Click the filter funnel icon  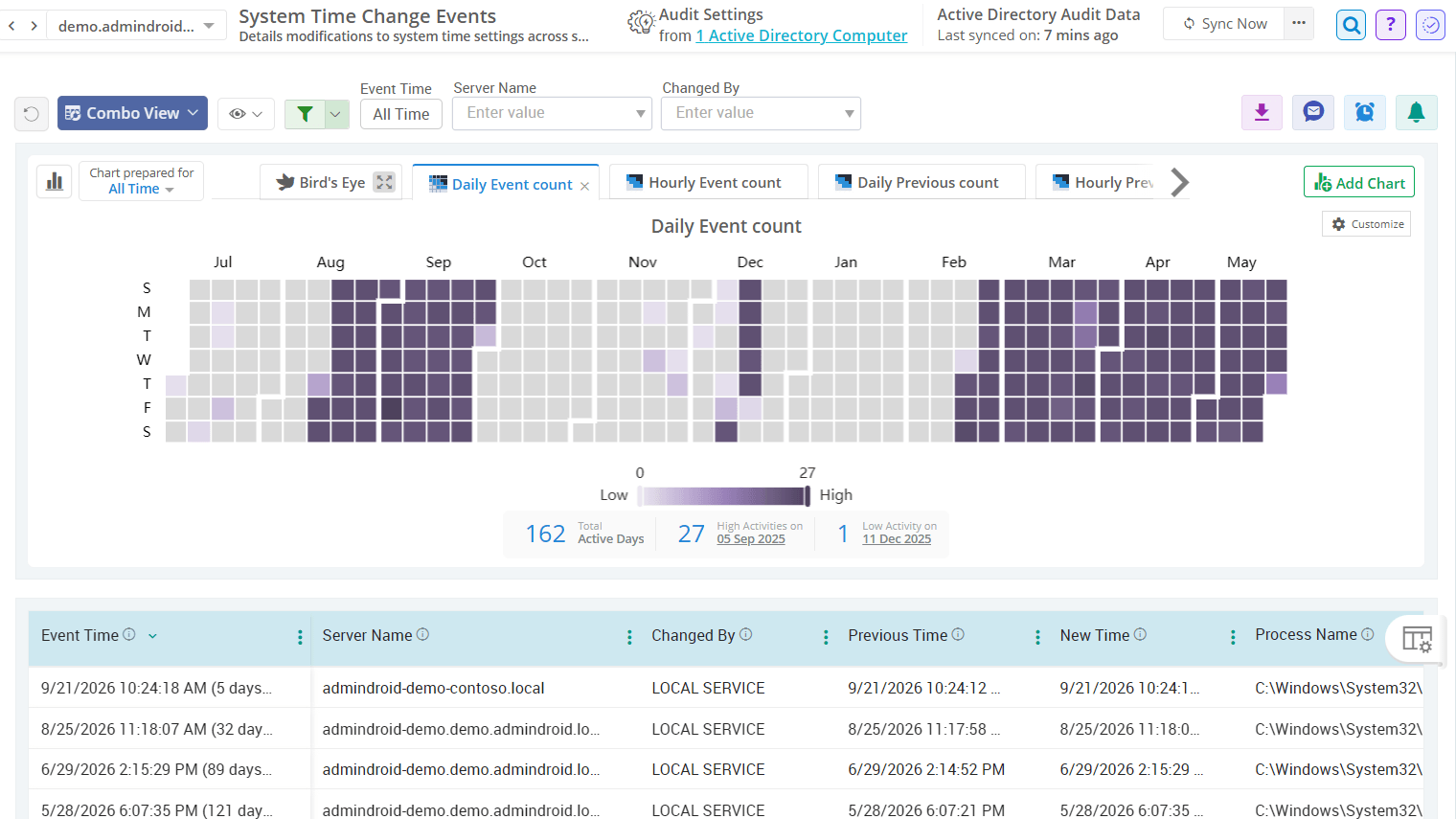pos(305,114)
